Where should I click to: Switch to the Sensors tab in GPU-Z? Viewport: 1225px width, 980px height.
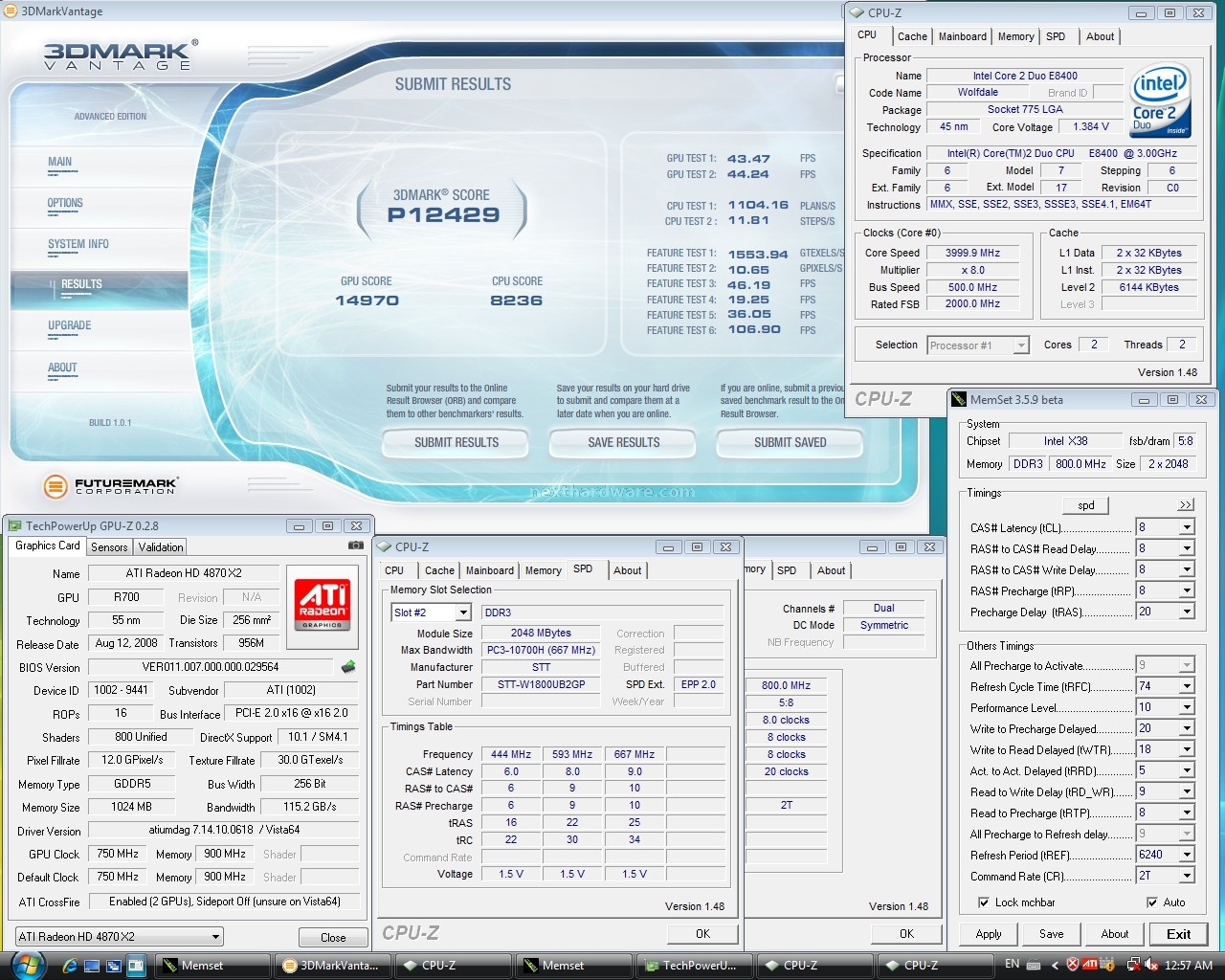[109, 547]
